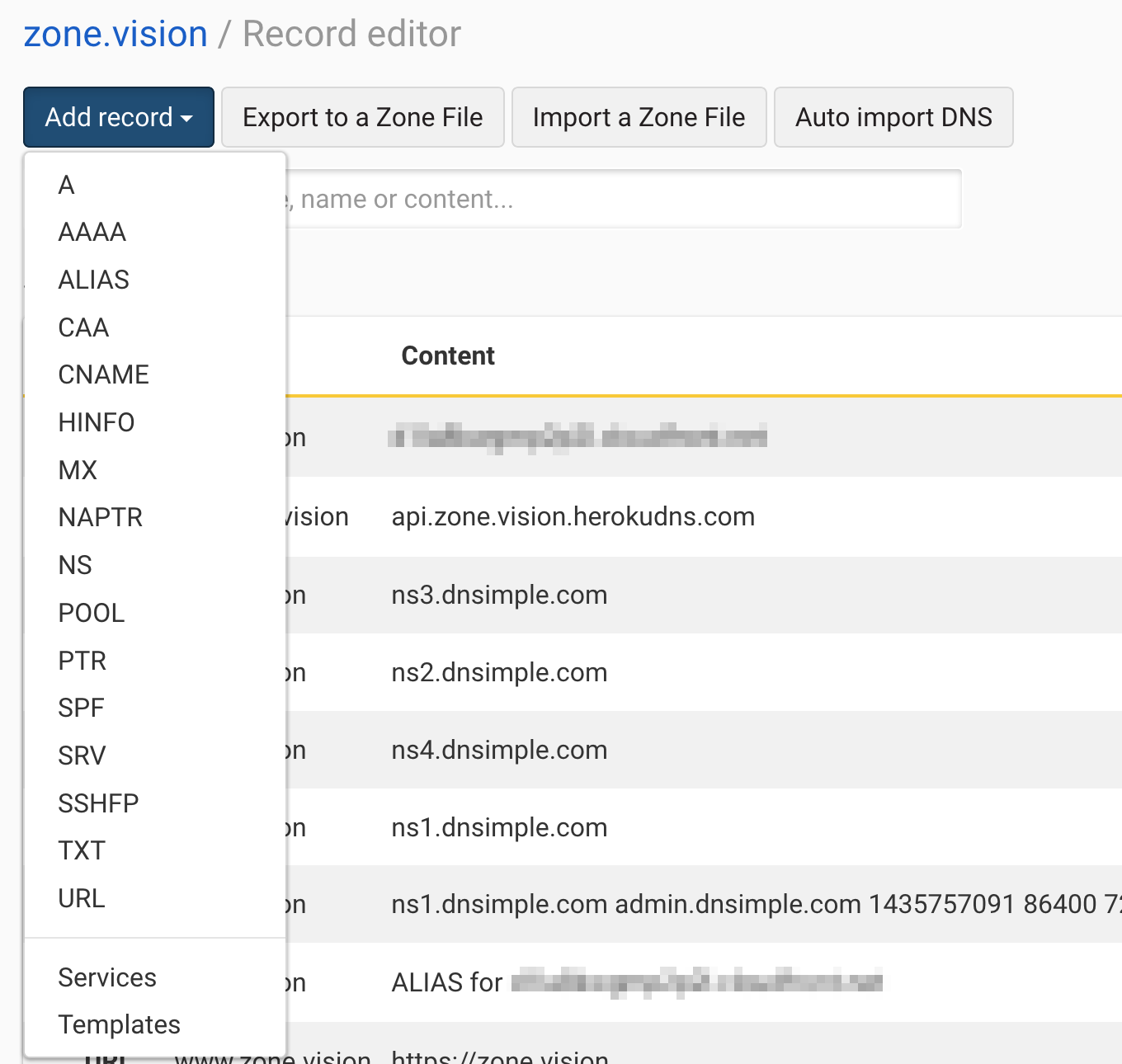Add a CNAME record
Screen dimensions: 1122x1064
click(104, 374)
